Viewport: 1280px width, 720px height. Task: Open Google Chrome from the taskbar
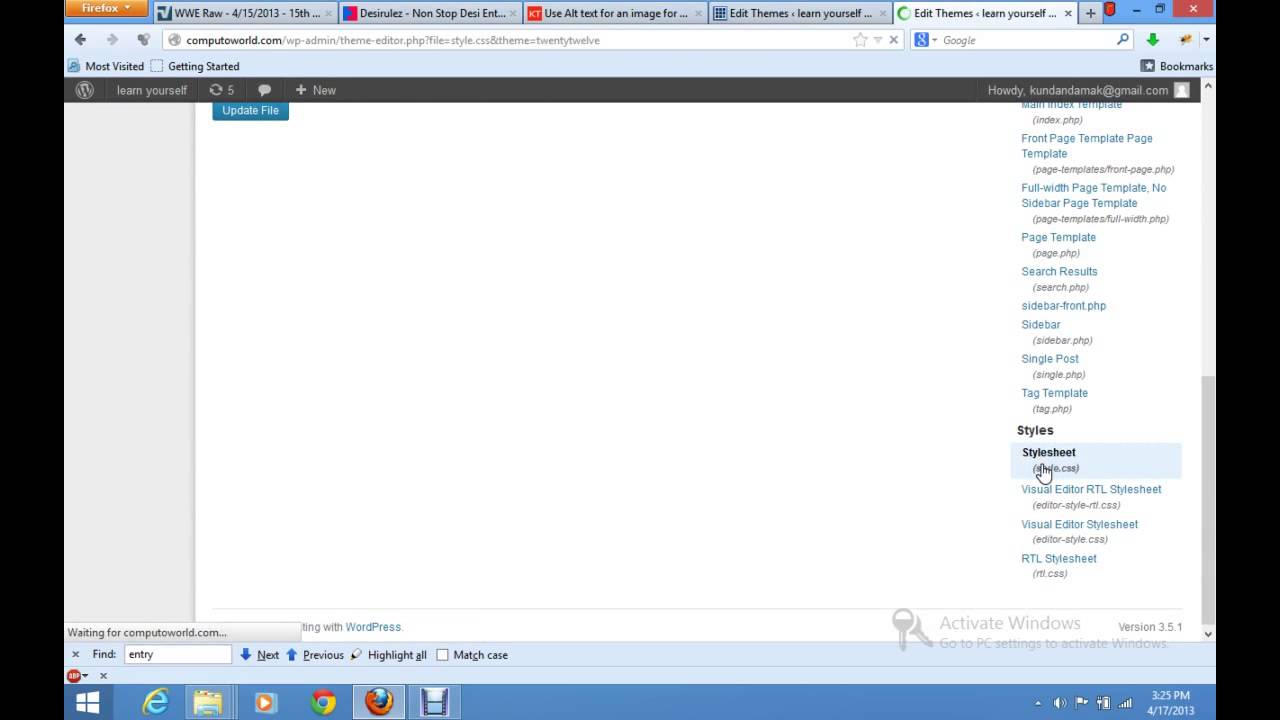[322, 703]
